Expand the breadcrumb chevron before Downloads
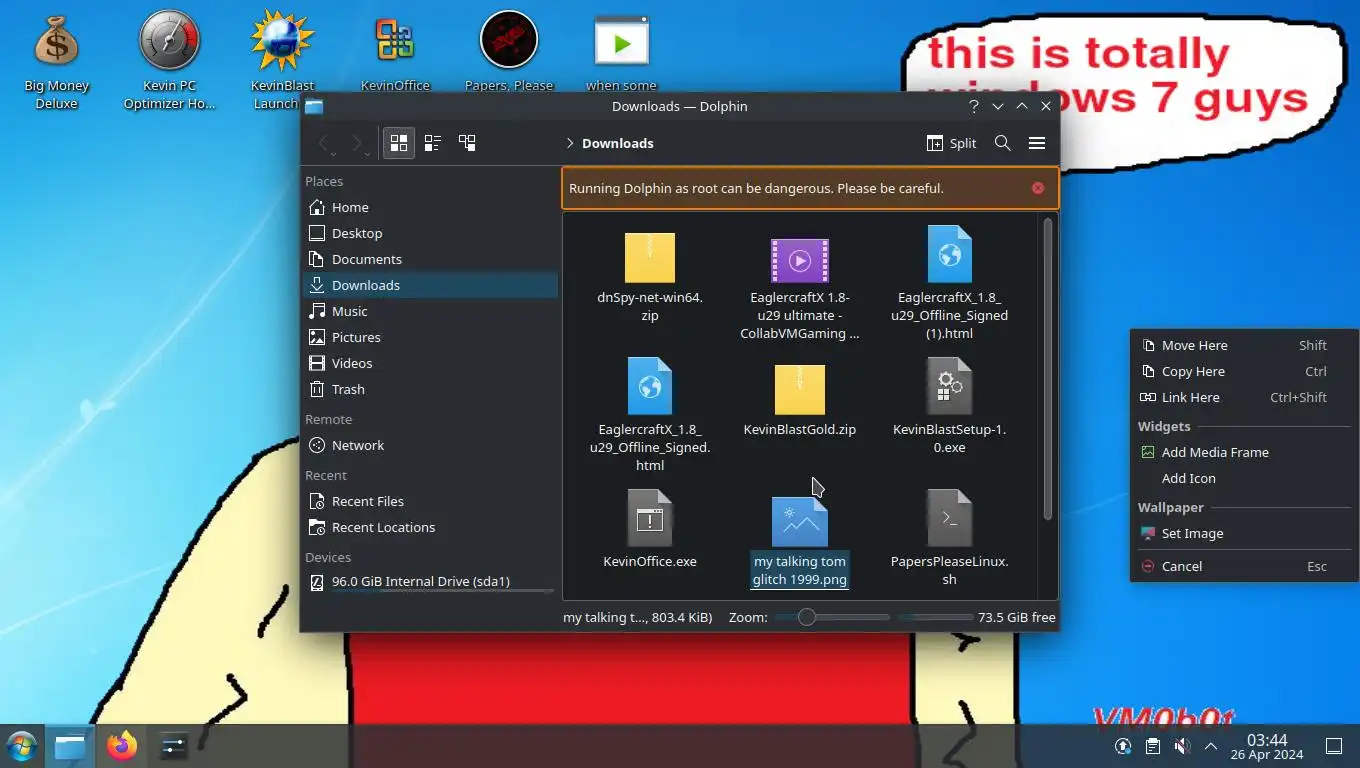This screenshot has width=1360, height=768. coord(570,143)
